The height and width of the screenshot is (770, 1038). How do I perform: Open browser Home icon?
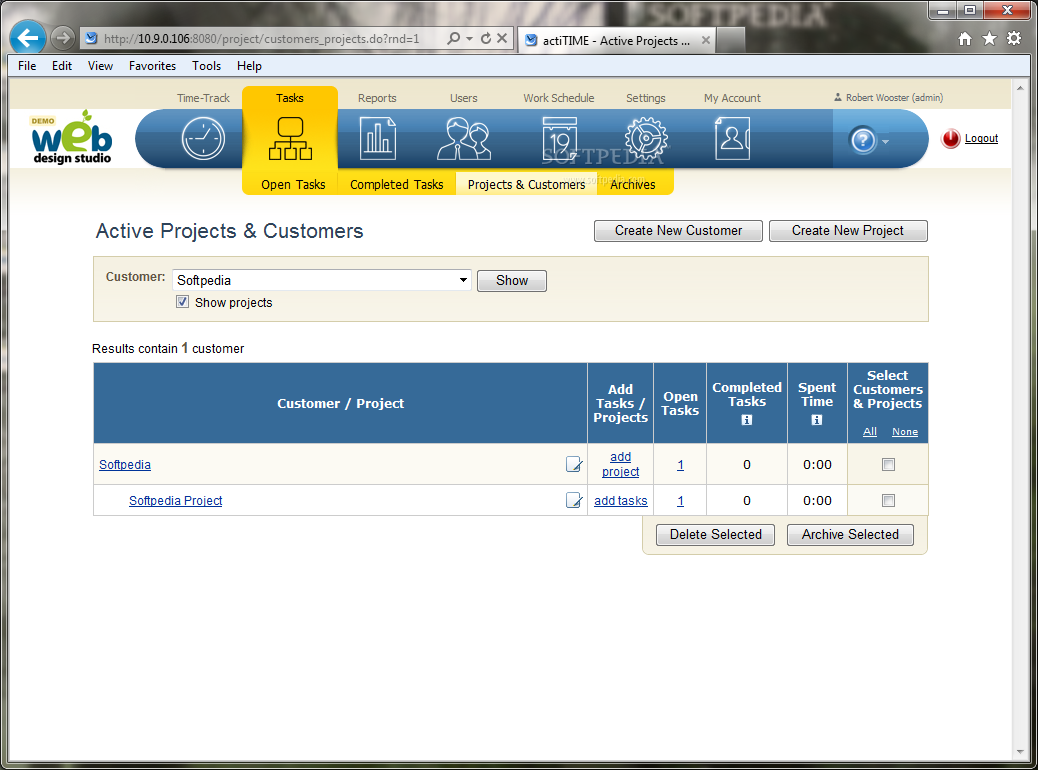point(965,38)
